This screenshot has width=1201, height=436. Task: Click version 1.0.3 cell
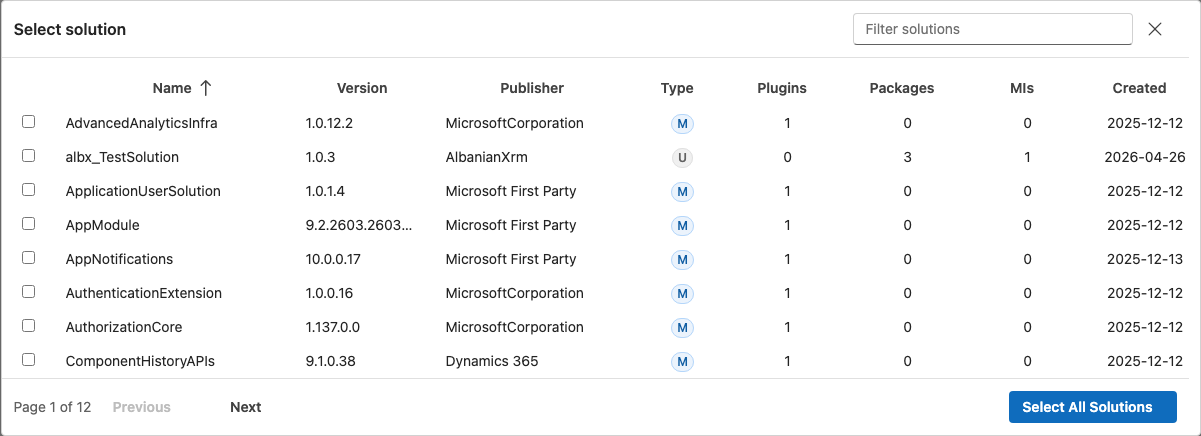(x=320, y=157)
